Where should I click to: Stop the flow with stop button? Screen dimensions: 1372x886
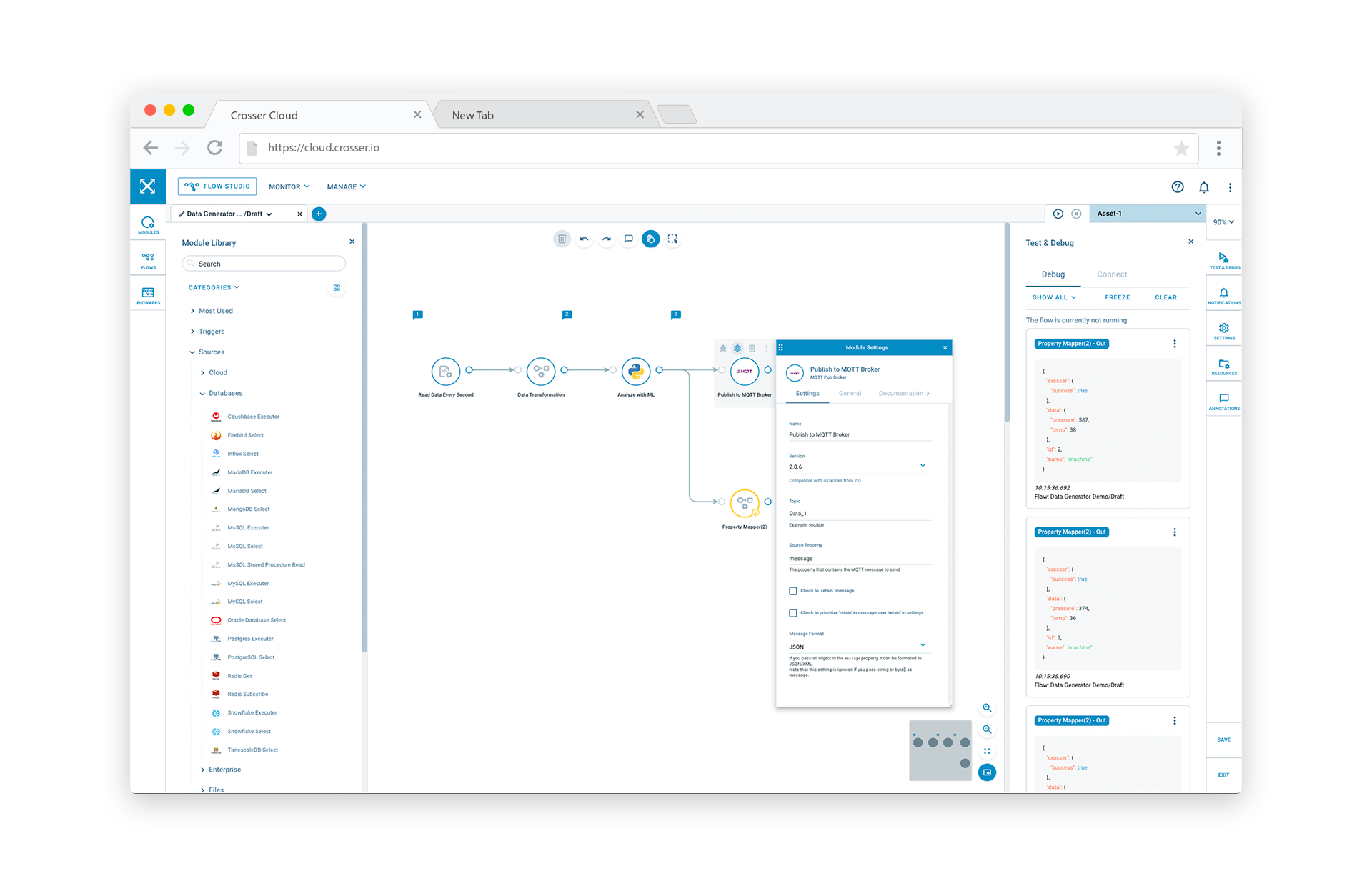pos(1076,214)
